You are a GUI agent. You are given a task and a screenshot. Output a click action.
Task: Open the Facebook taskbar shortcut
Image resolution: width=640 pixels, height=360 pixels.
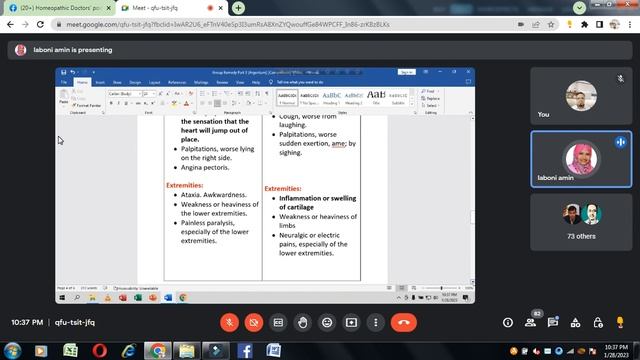click(x=245, y=351)
